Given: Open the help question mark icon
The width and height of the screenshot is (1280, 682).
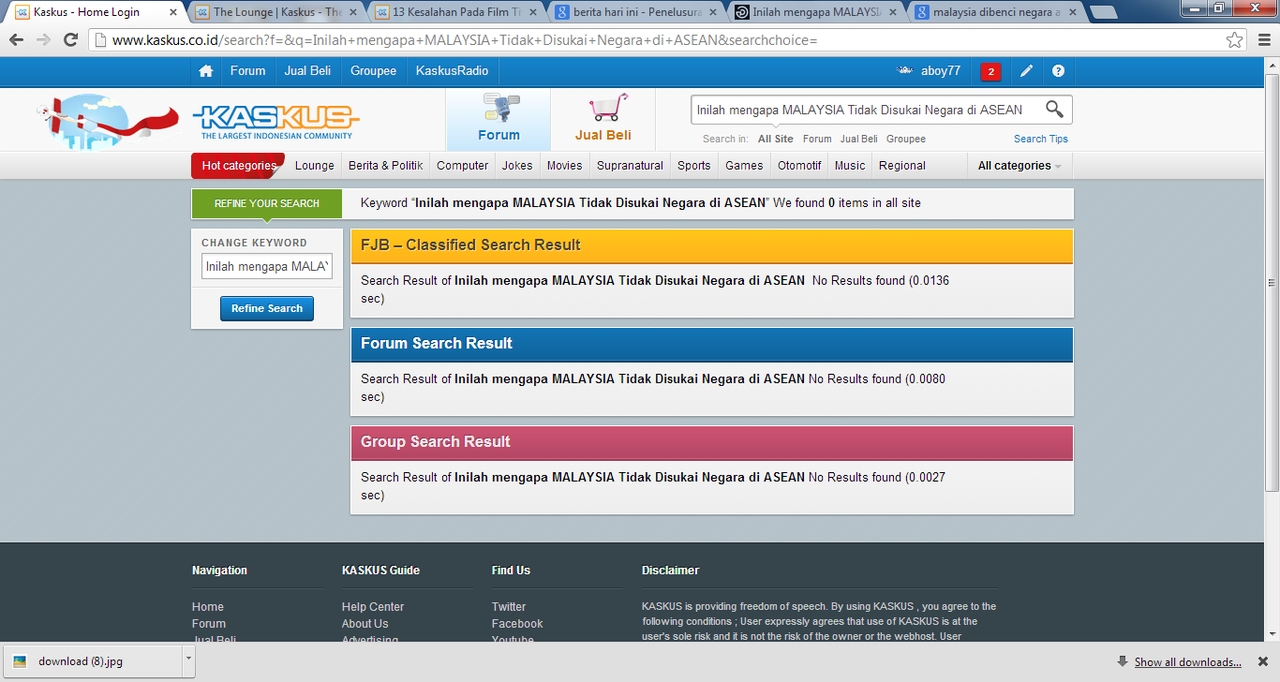Looking at the screenshot, I should (x=1058, y=71).
